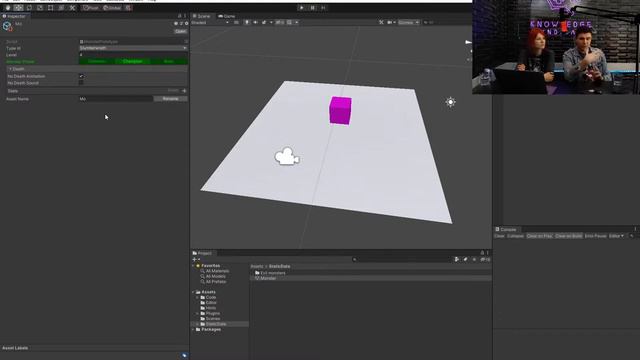The width and height of the screenshot is (640, 360).
Task: Click the Open button in the Inspector
Action: click(x=180, y=31)
